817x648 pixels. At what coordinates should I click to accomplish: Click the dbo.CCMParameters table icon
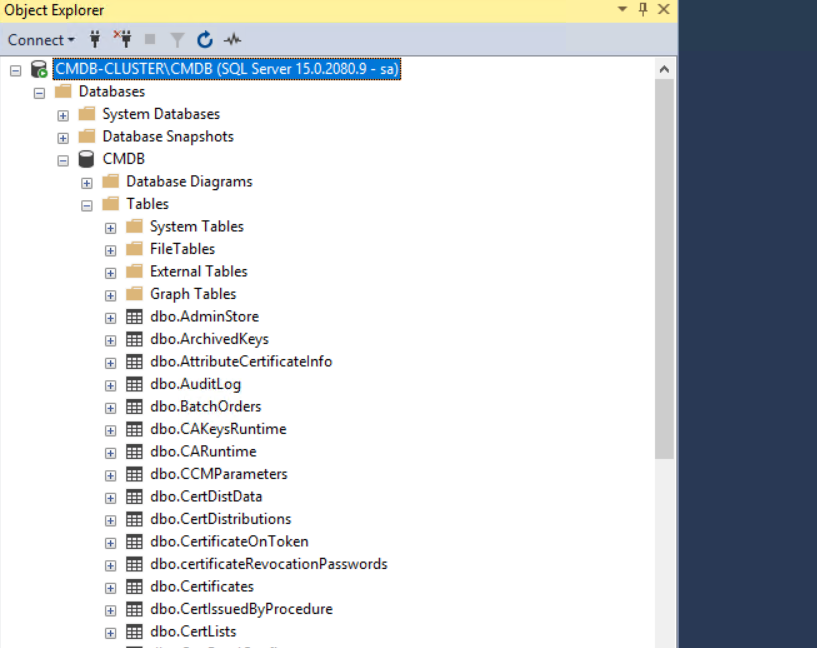click(x=134, y=474)
